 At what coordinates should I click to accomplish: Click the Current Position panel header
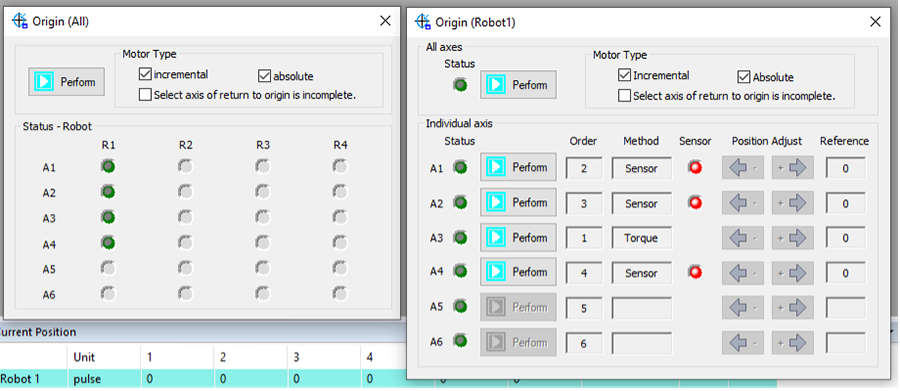click(x=38, y=332)
